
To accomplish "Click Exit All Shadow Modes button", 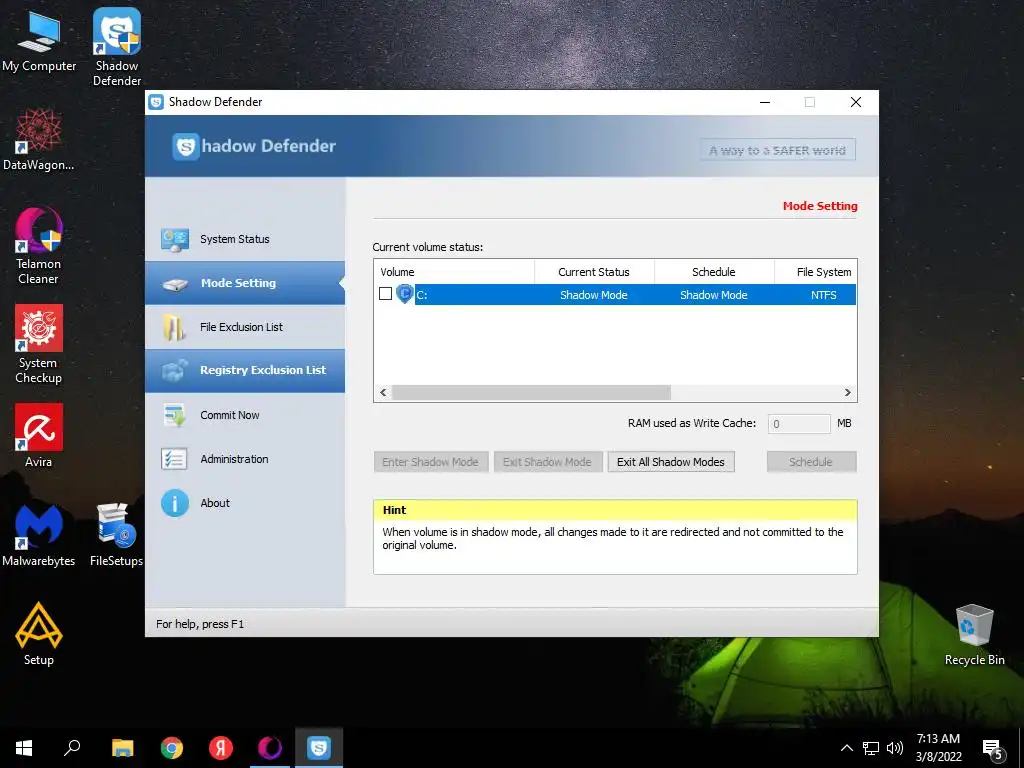I will pos(671,462).
